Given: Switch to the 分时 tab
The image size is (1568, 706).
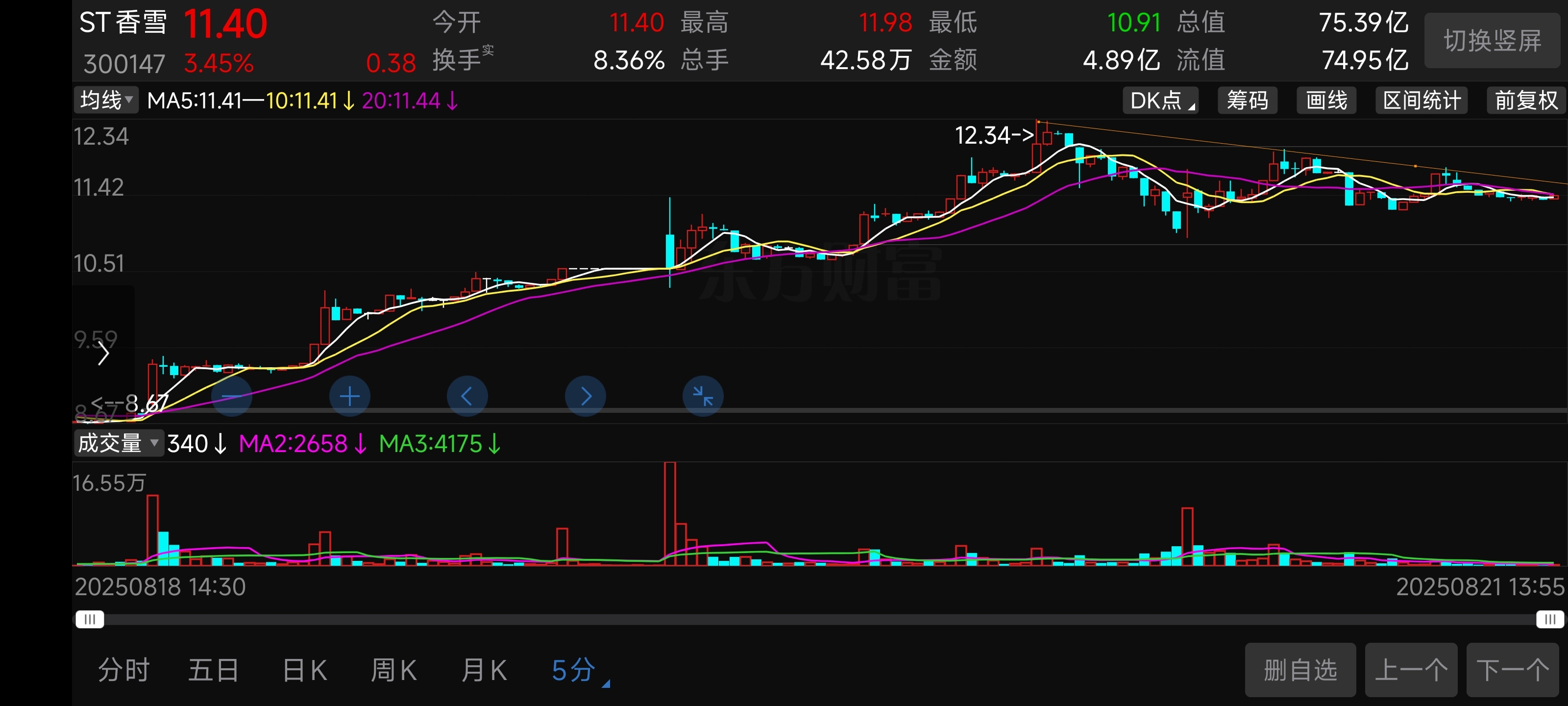Looking at the screenshot, I should coord(124,671).
